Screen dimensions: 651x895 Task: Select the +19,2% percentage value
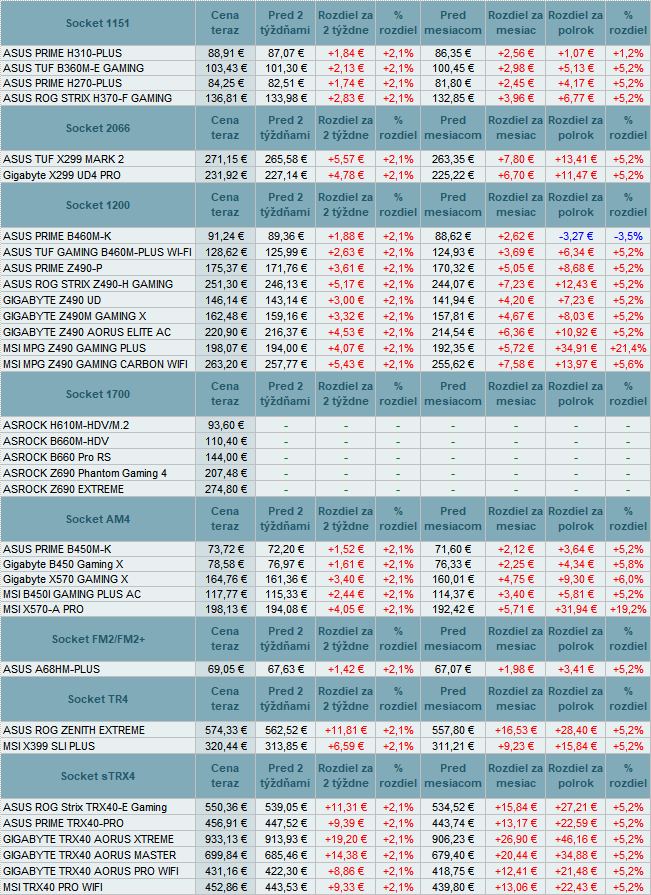coord(628,609)
